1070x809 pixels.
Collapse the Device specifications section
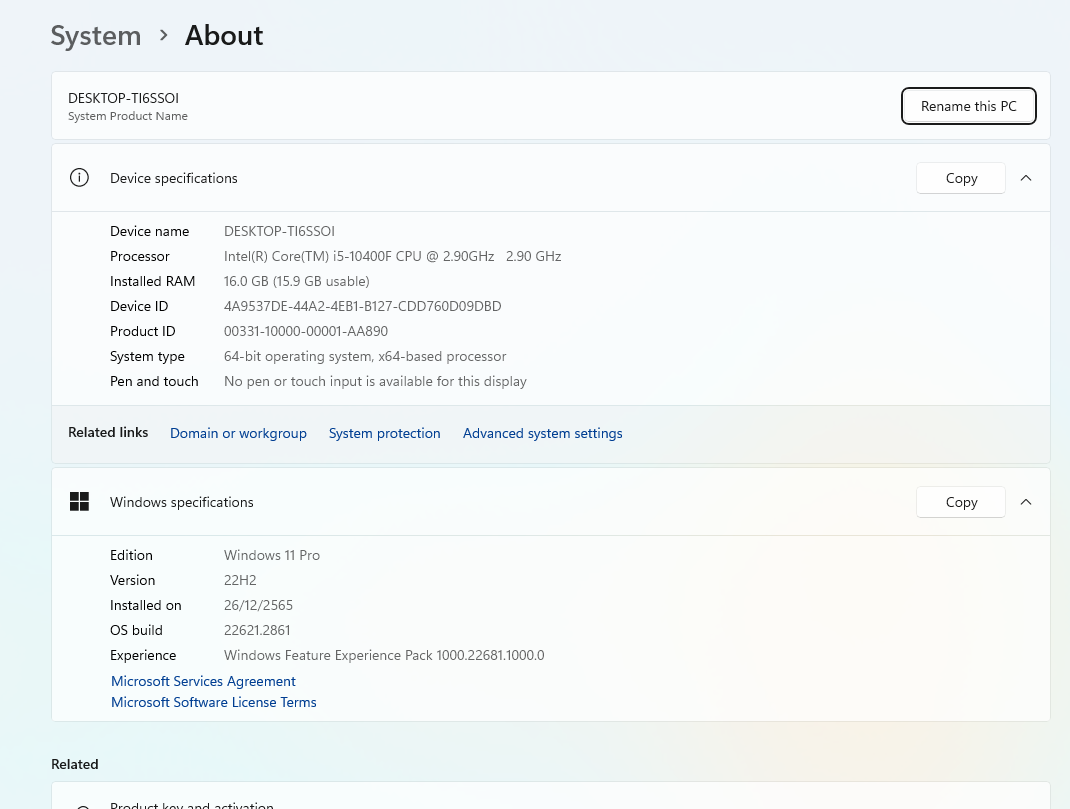(x=1026, y=178)
